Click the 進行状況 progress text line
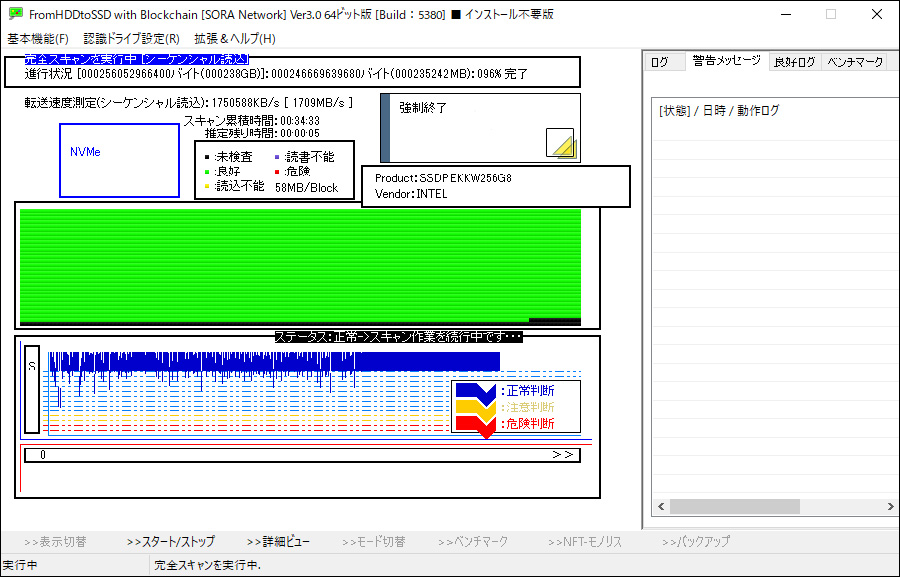The width and height of the screenshot is (900, 577). click(x=276, y=74)
